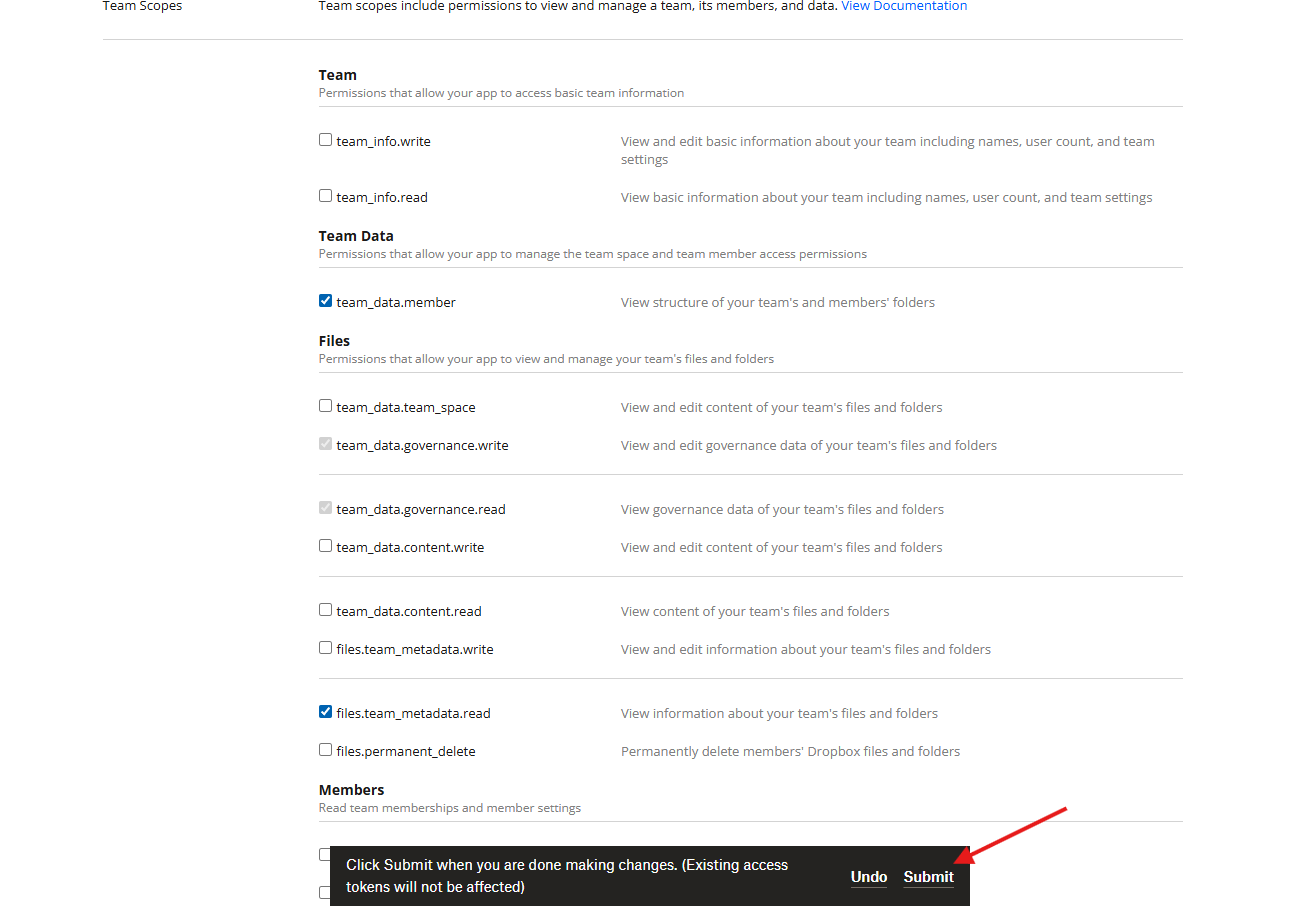Click the Files section heading
The width and height of the screenshot is (1301, 919).
point(334,341)
